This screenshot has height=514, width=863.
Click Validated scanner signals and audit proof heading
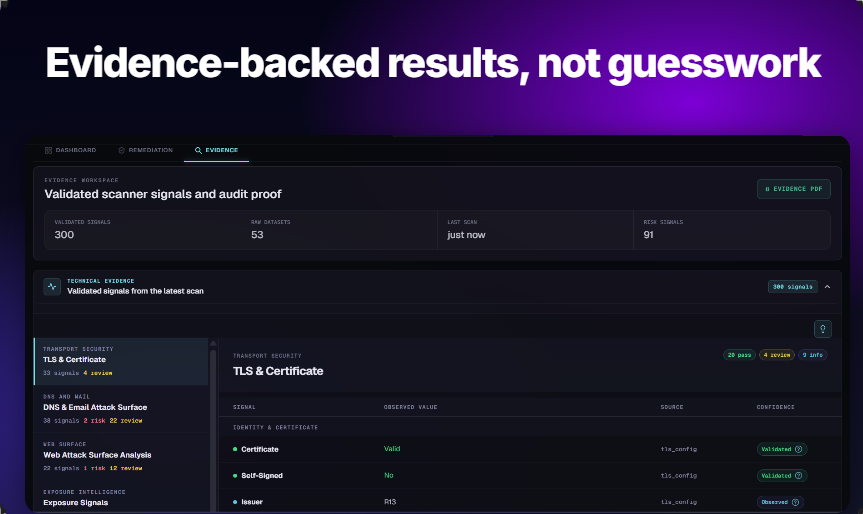click(163, 194)
